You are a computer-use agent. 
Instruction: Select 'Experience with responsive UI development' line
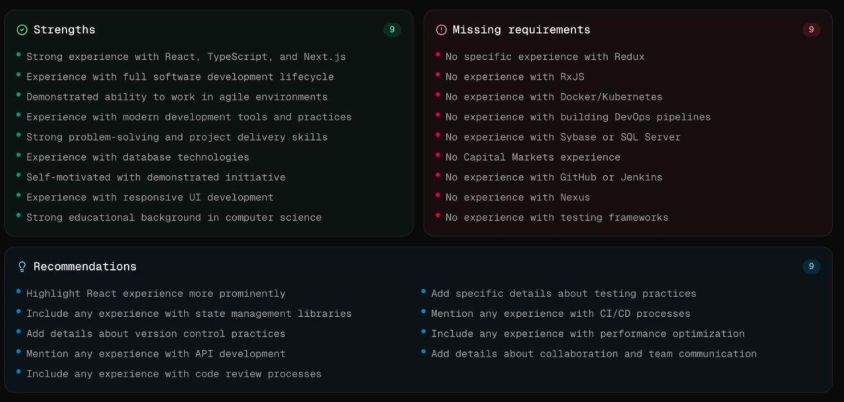point(150,198)
